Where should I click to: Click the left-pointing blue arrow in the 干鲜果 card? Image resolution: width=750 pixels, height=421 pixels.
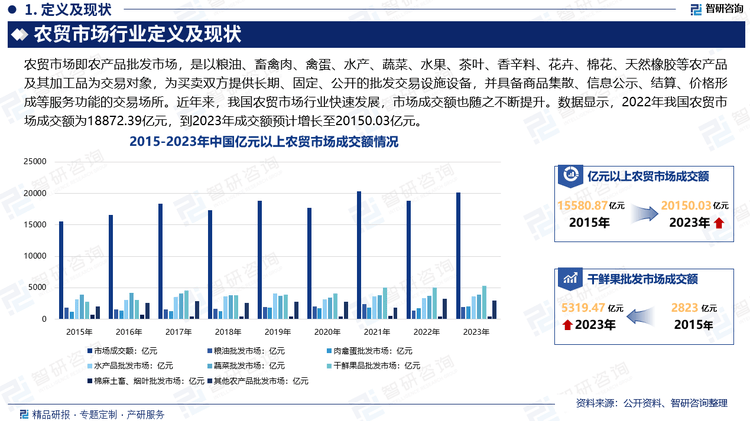[643, 316]
